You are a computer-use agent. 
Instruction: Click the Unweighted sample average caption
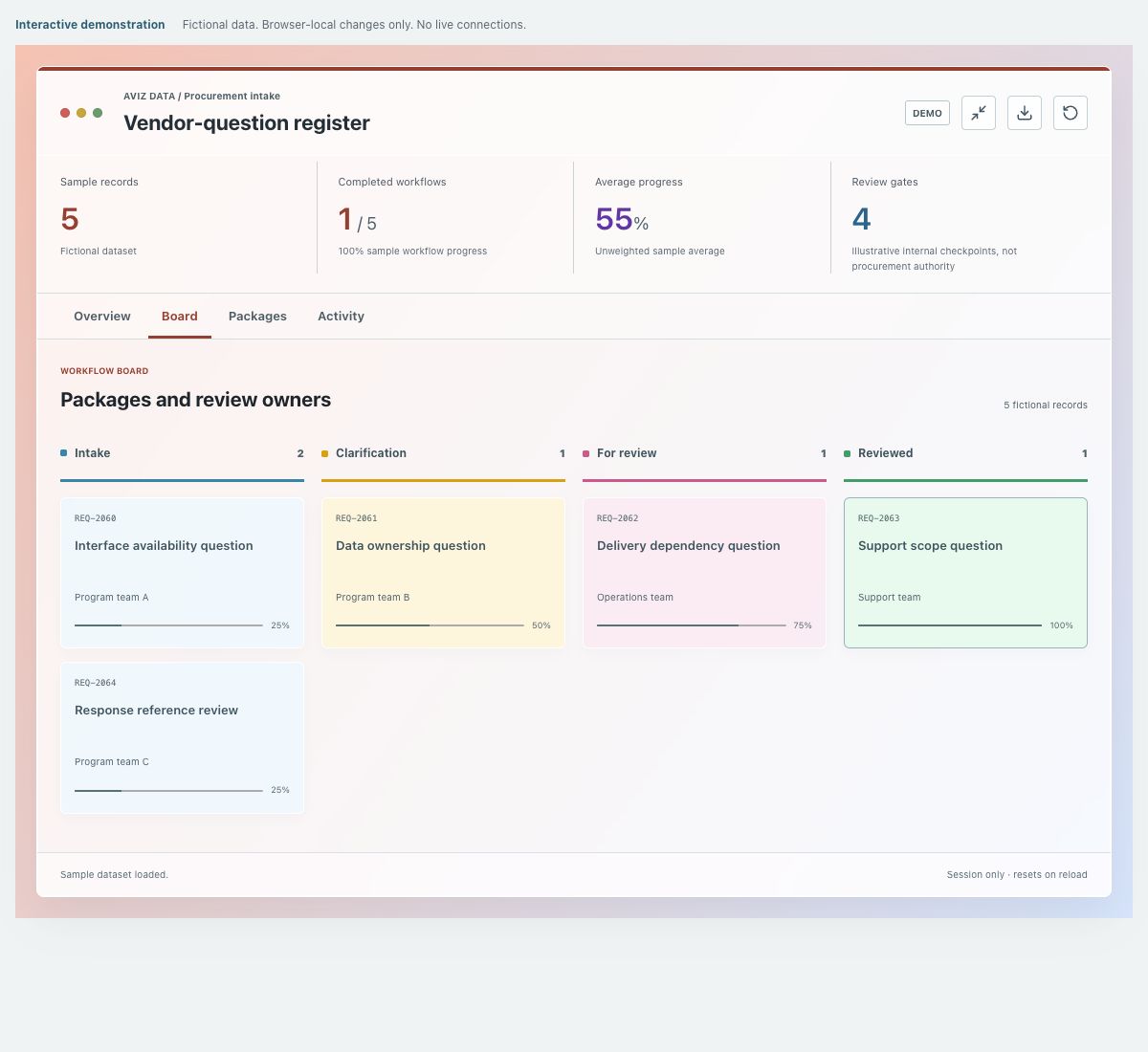pos(659,252)
